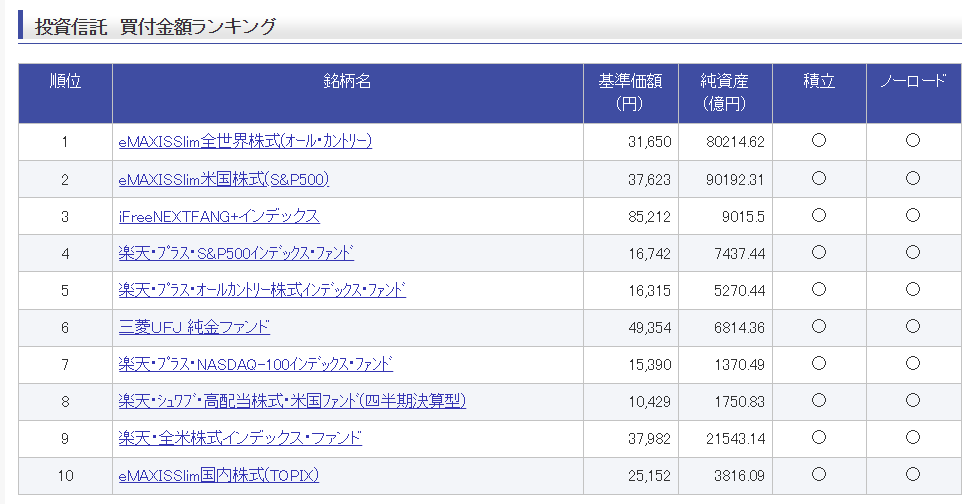
Task: Click ノーロード circle for 三菱UFJ 純金ファンド
Action: pos(912,327)
